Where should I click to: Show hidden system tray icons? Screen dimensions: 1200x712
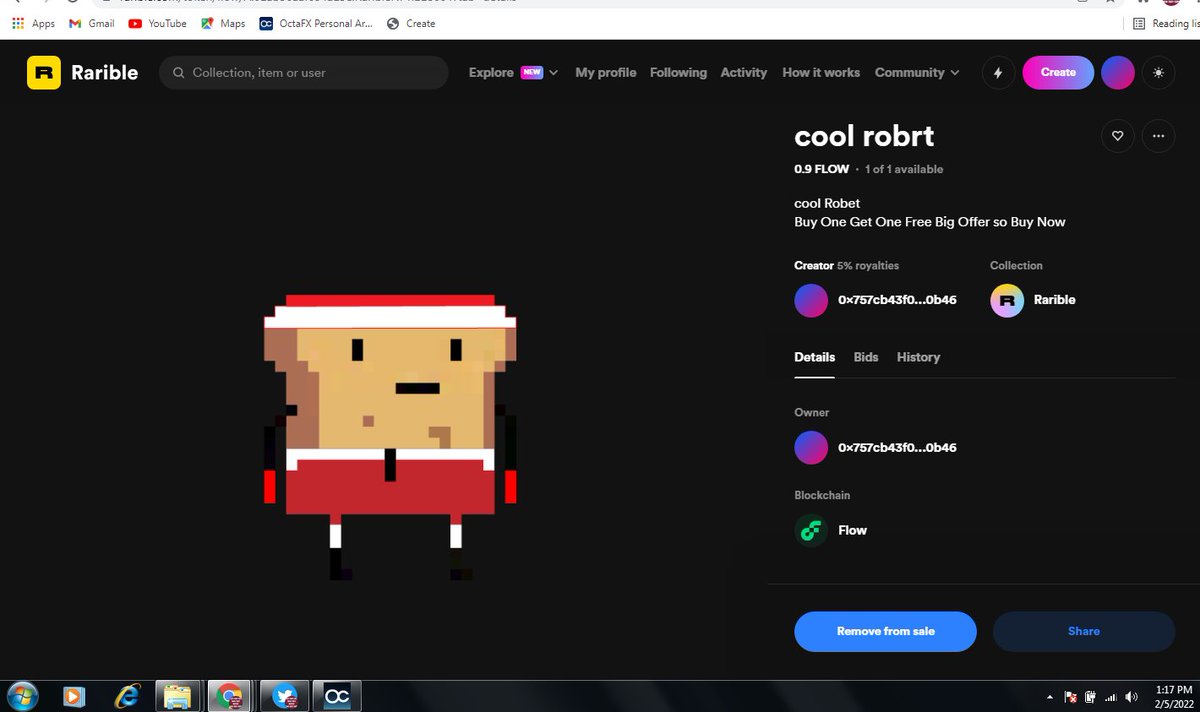(1050, 697)
